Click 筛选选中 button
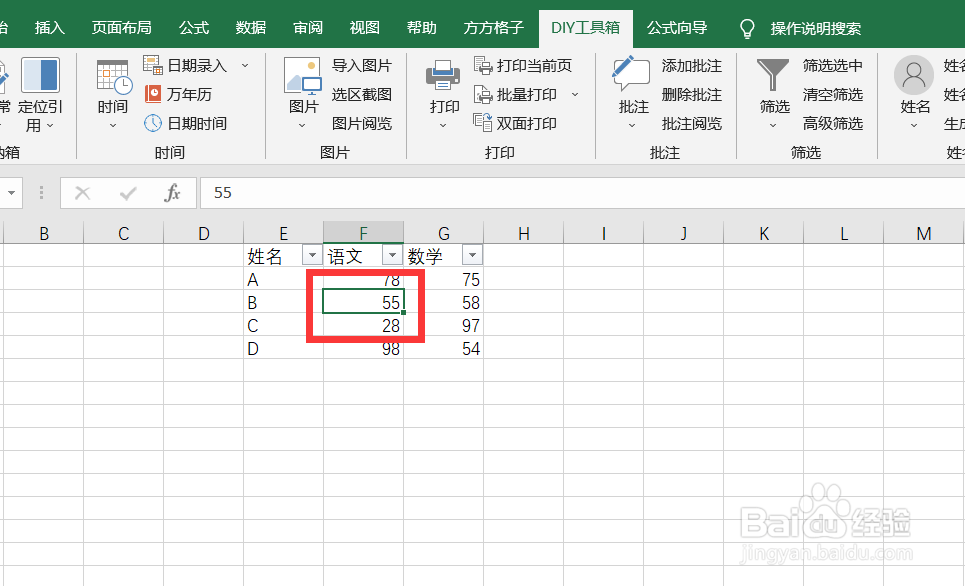 [x=833, y=65]
